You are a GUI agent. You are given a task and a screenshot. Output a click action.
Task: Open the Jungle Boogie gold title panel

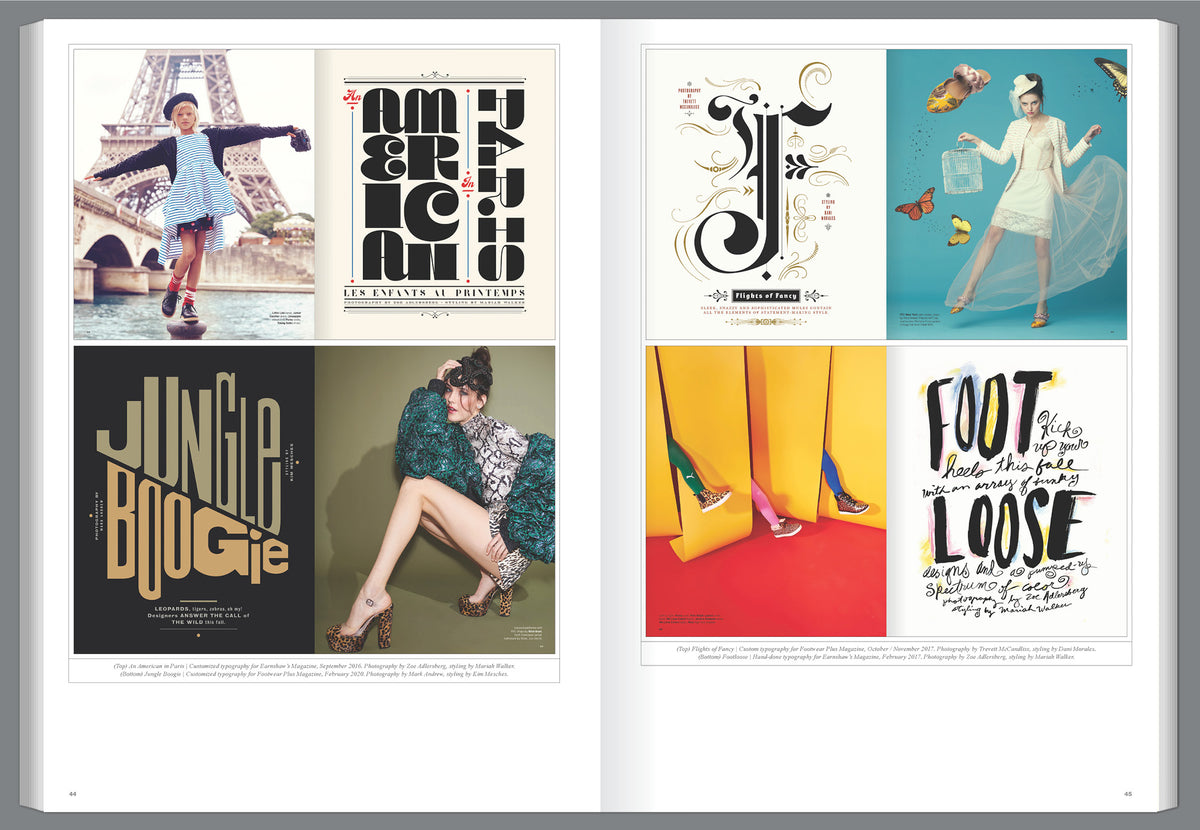click(194, 499)
